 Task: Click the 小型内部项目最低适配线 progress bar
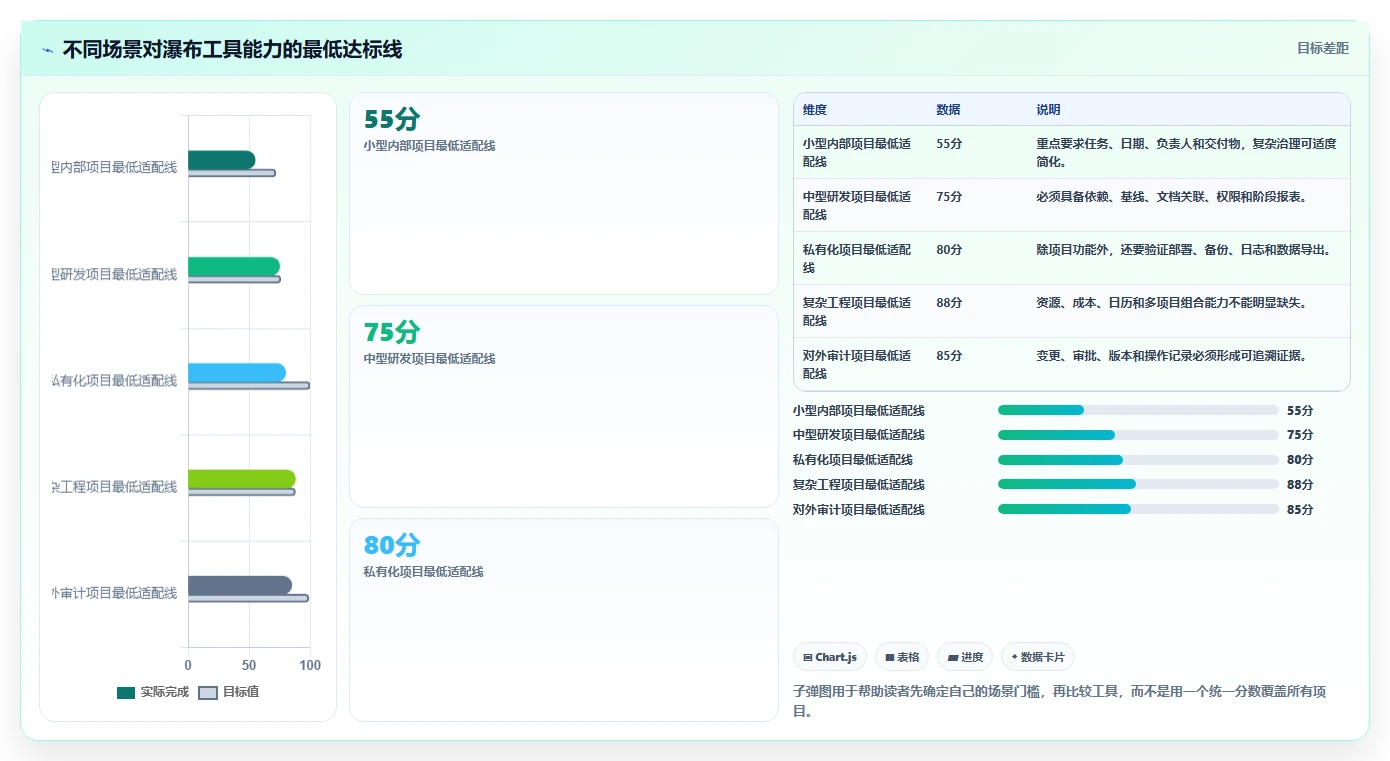click(x=1138, y=410)
